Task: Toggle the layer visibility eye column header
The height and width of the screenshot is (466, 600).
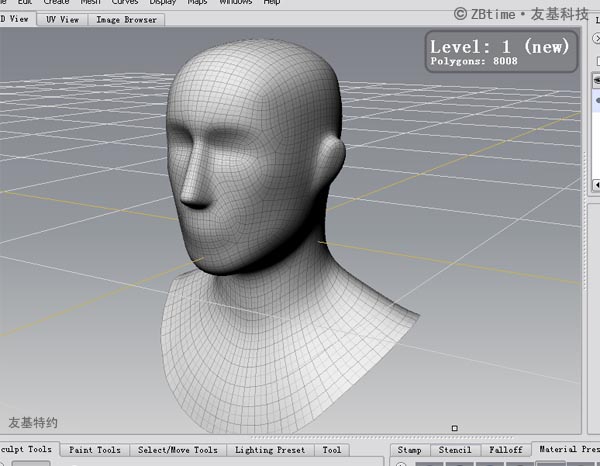Action: pos(597,80)
